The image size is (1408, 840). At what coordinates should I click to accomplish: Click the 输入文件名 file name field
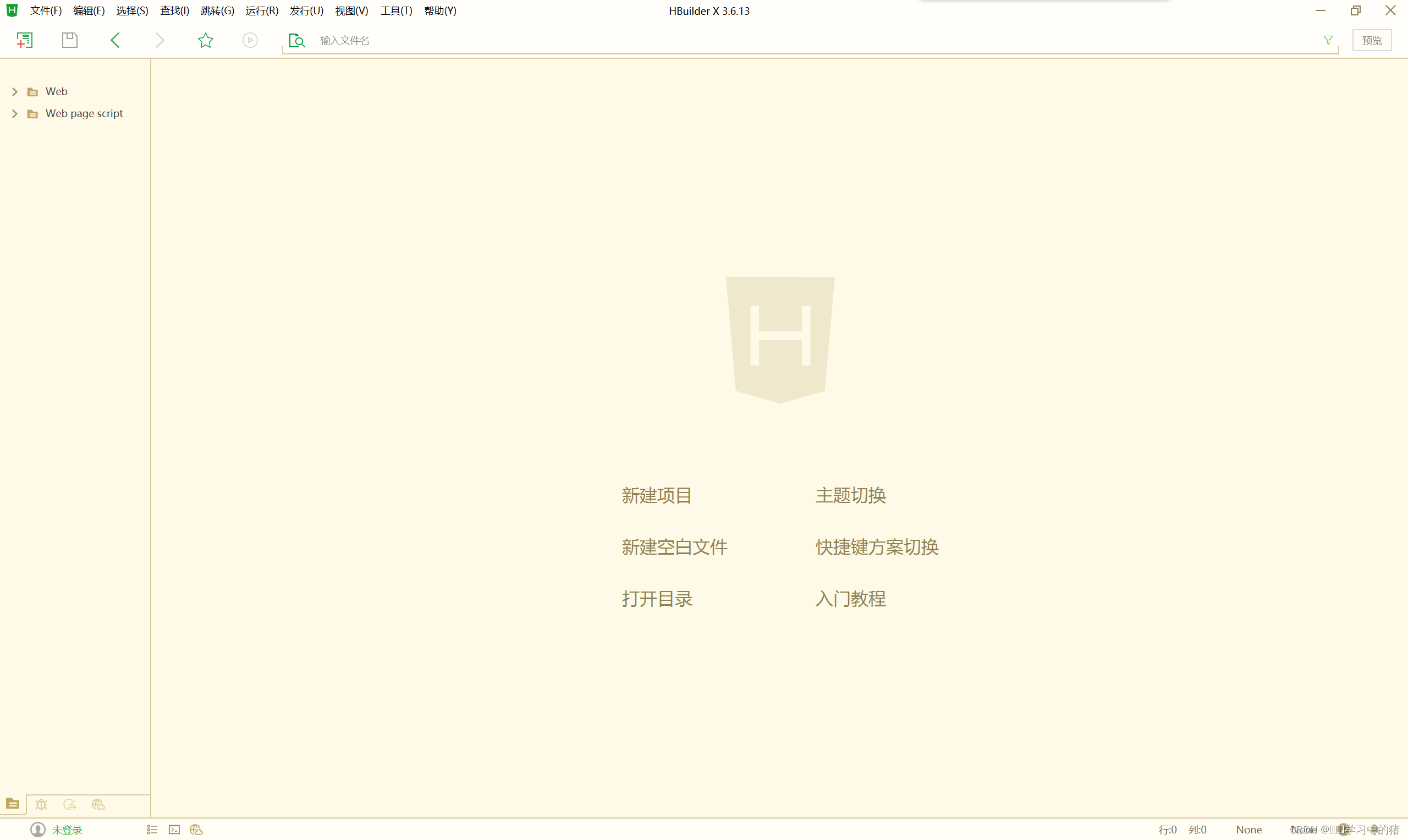coord(345,41)
